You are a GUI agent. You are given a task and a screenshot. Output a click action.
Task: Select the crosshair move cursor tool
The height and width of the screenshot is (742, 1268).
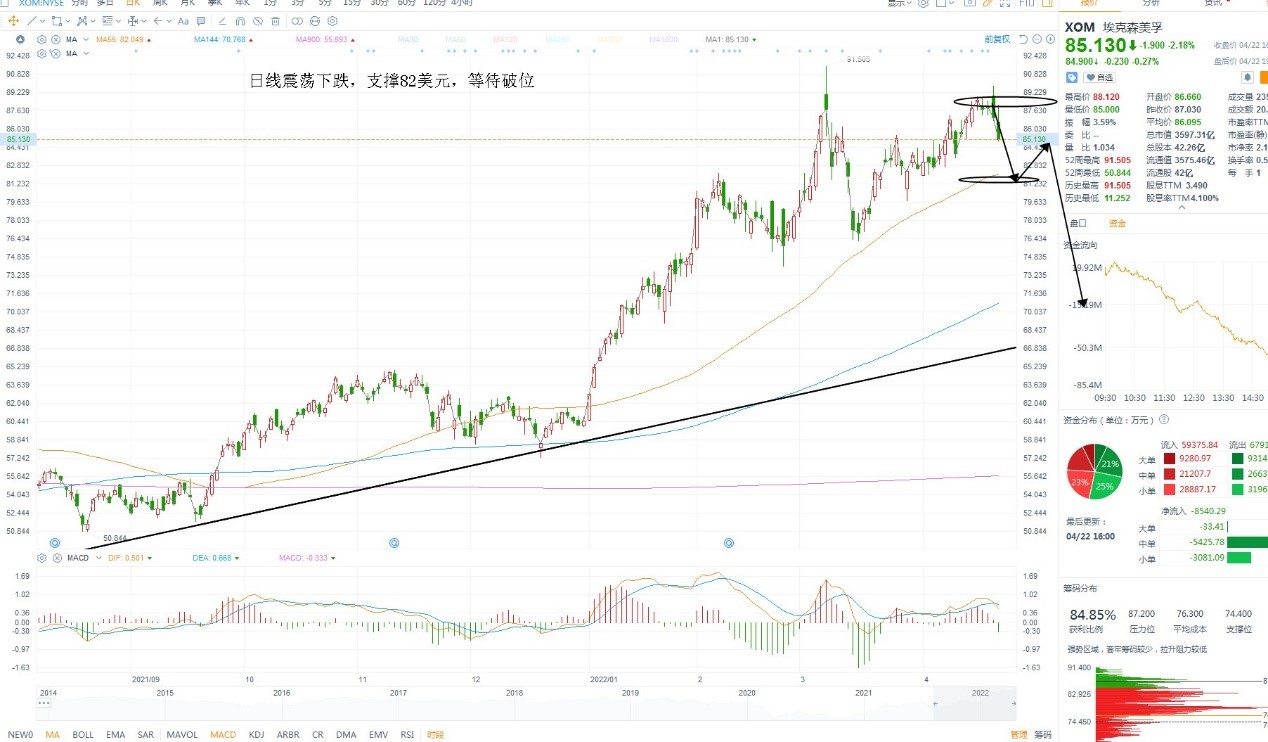13,21
